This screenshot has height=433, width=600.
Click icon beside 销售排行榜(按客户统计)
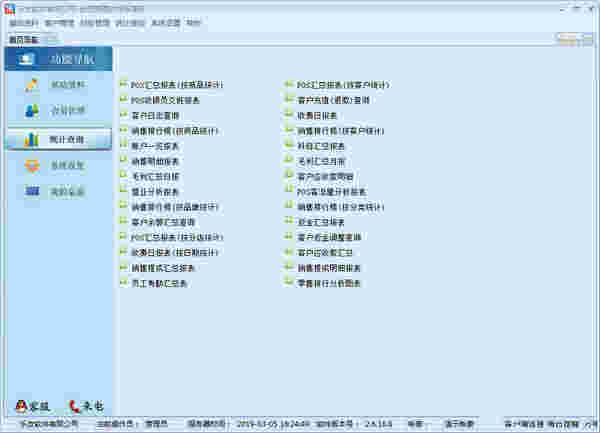point(289,130)
